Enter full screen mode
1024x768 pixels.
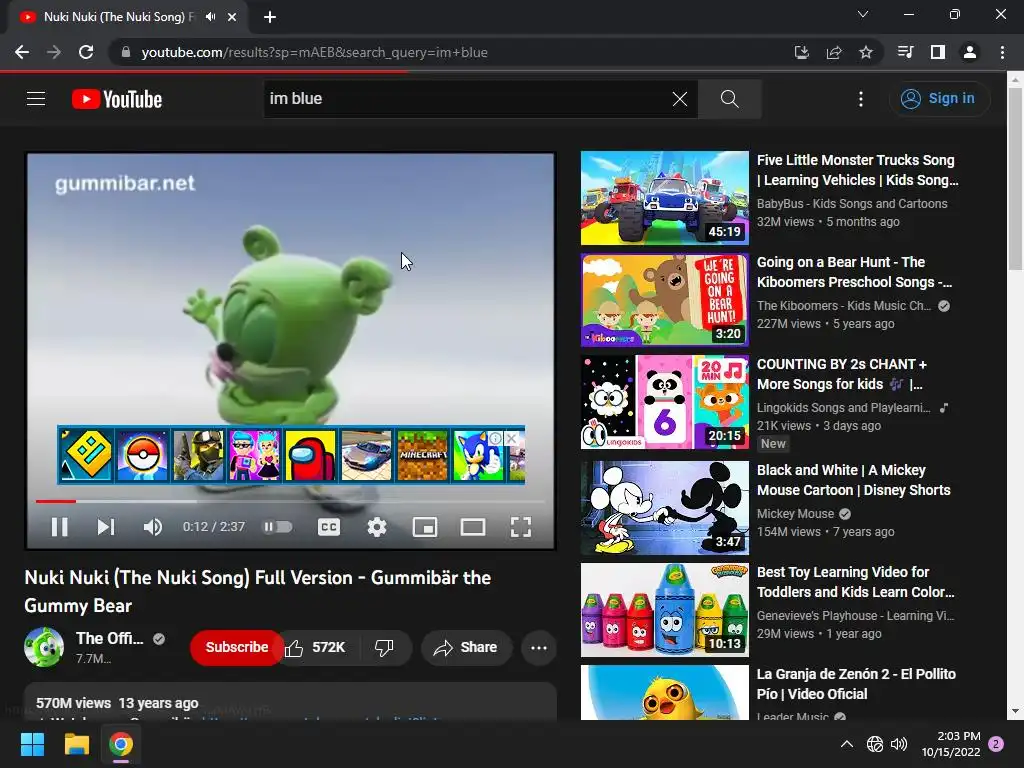pyautogui.click(x=520, y=526)
